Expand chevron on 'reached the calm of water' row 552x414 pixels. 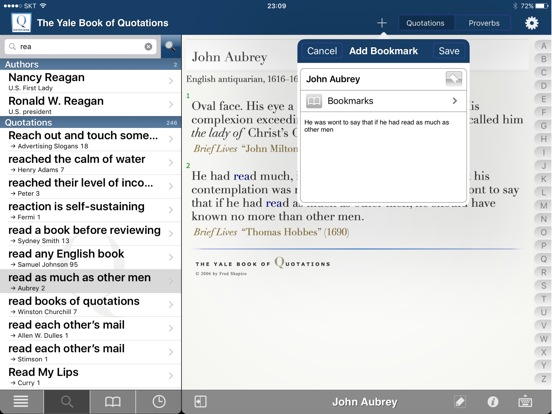point(171,163)
